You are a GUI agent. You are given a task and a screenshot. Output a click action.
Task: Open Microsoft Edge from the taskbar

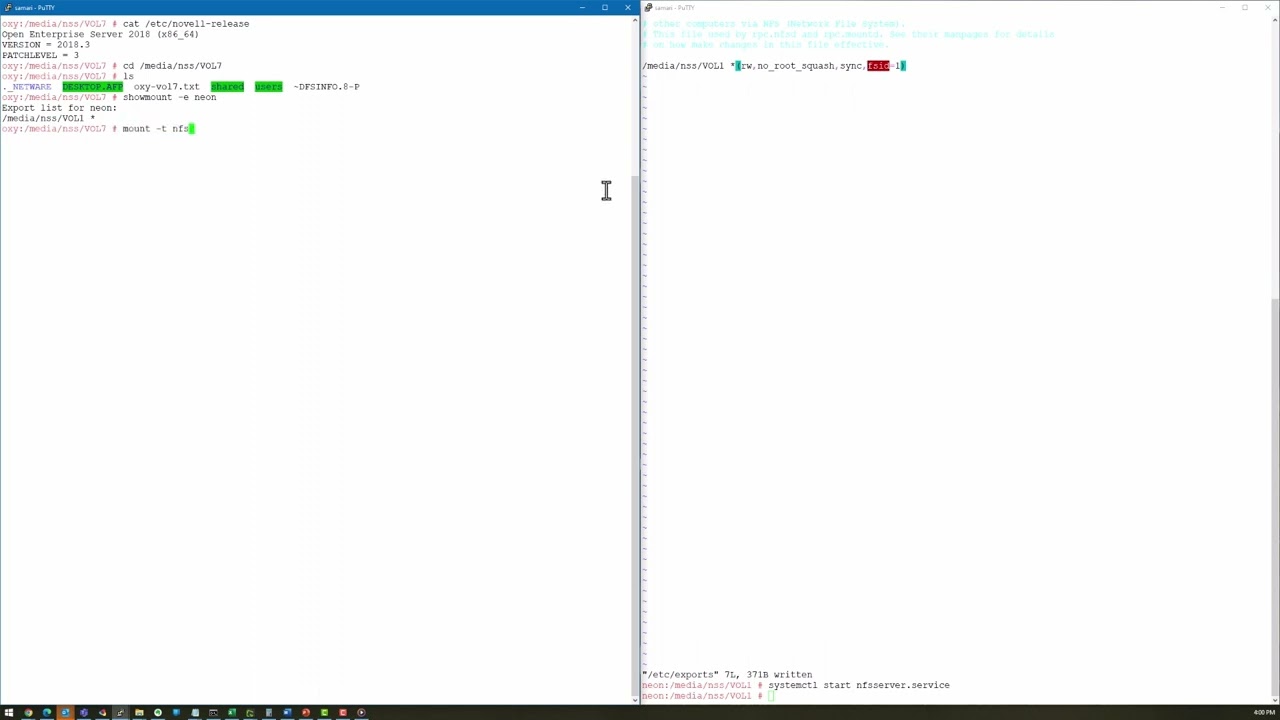(x=46, y=713)
